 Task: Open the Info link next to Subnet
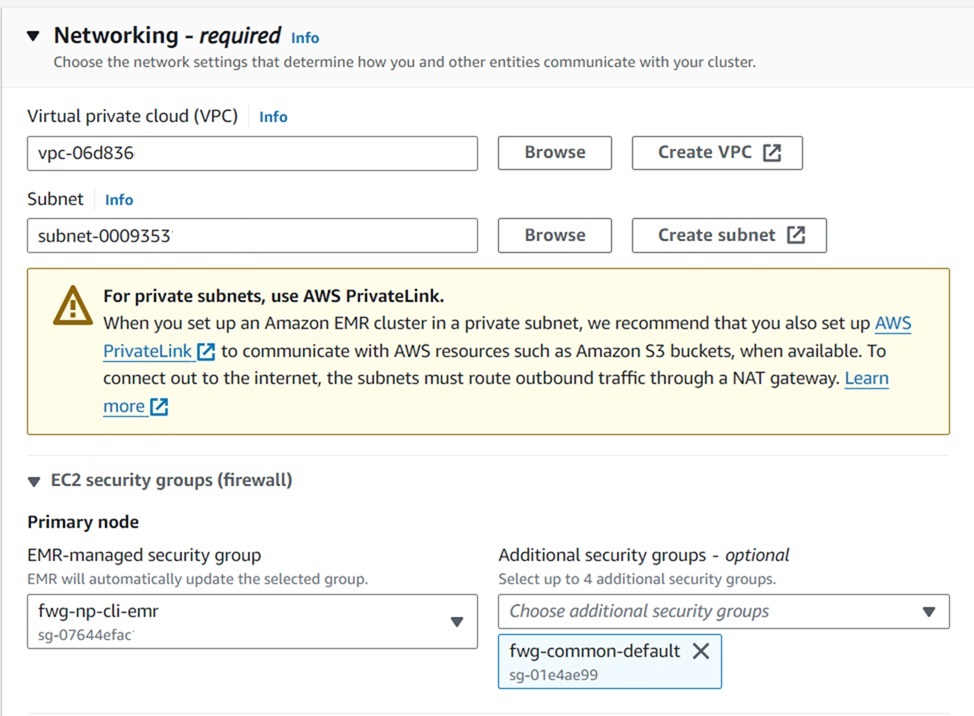tap(119, 200)
